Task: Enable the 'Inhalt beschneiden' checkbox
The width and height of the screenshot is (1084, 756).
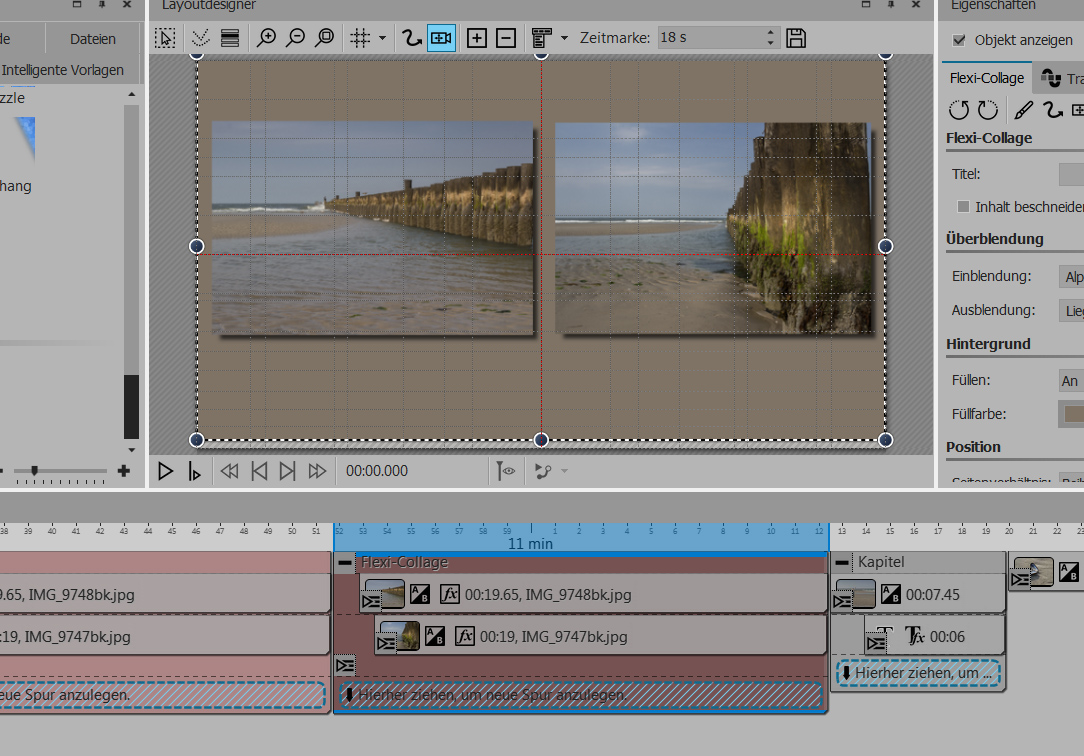Action: click(x=964, y=206)
